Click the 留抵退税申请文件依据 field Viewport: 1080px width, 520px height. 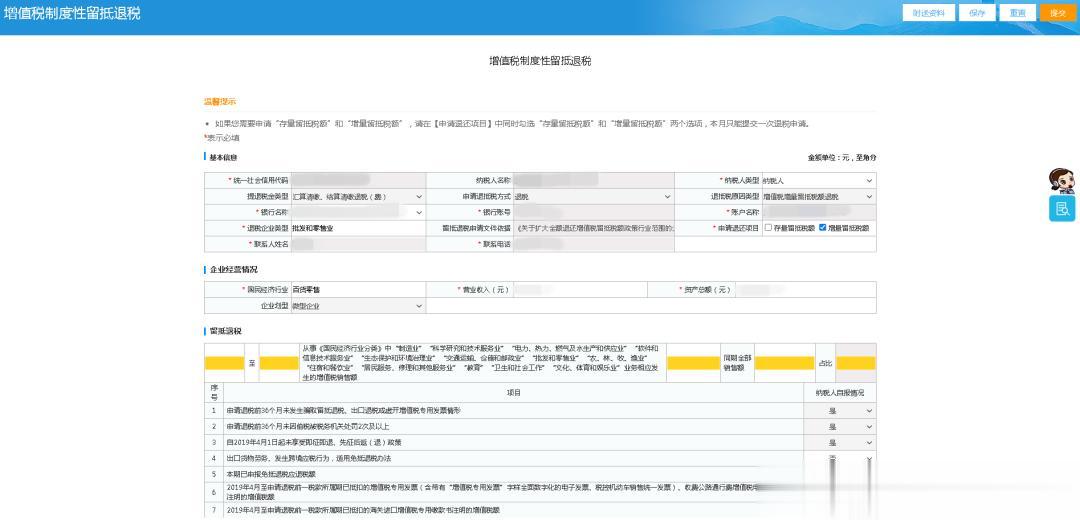[x=593, y=228]
